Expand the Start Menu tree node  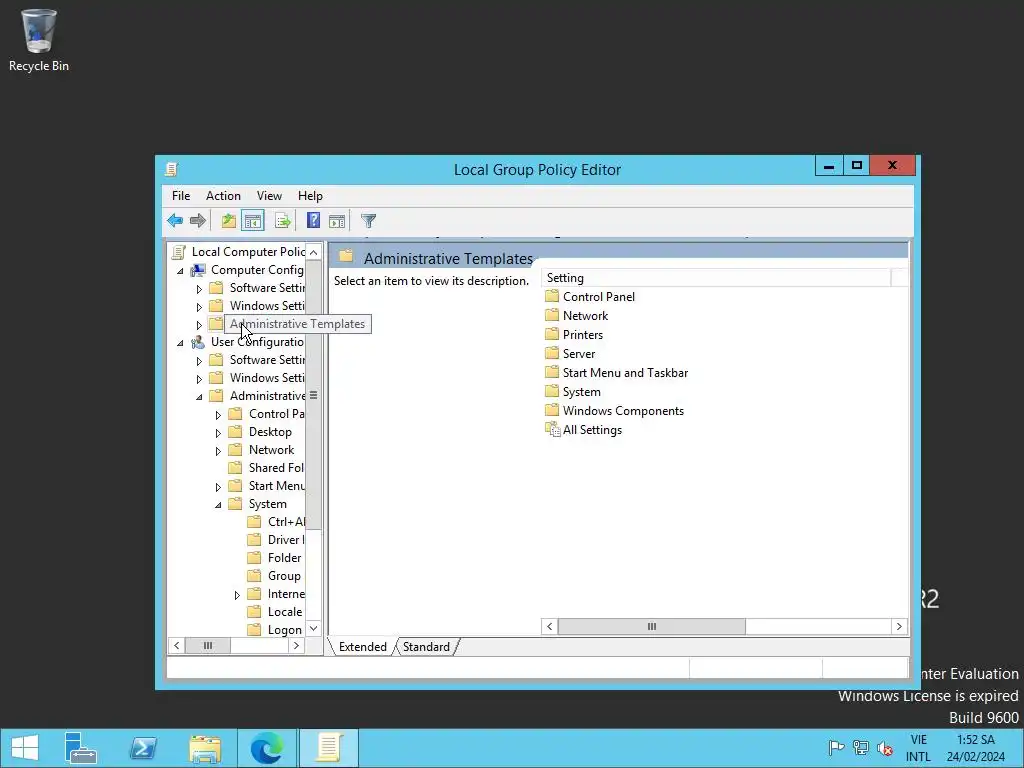pyautogui.click(x=218, y=487)
